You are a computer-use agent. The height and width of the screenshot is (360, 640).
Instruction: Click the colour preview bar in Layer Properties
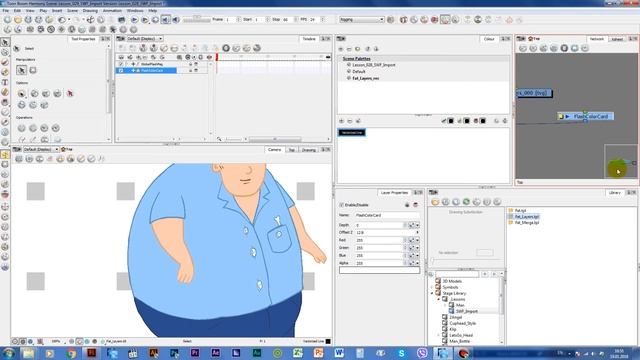coord(379,270)
